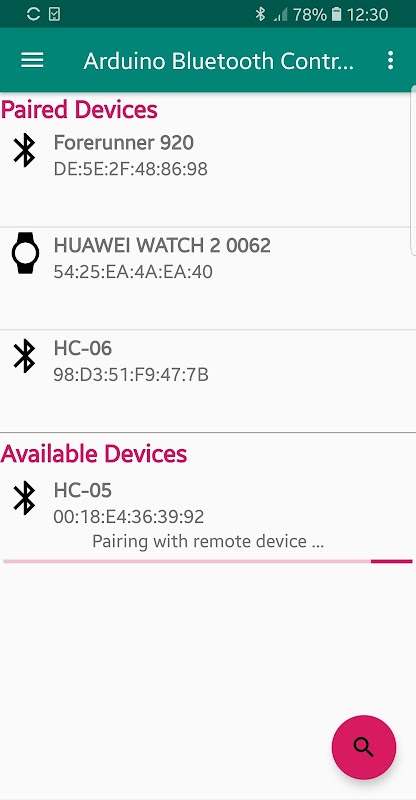Open the hamburger navigation menu
The image size is (416, 800).
point(32,61)
